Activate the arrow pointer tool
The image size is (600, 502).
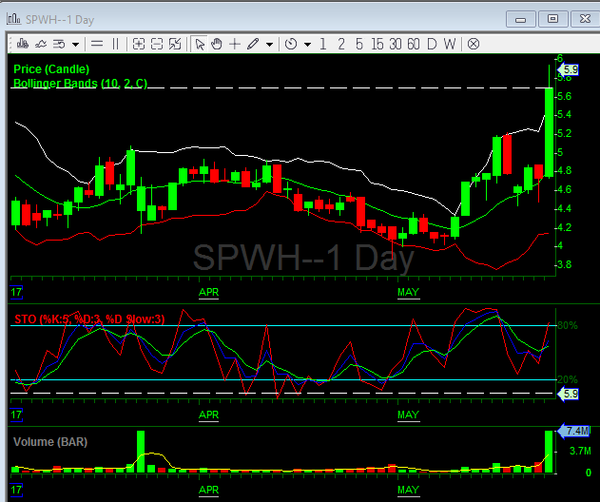click(x=199, y=44)
